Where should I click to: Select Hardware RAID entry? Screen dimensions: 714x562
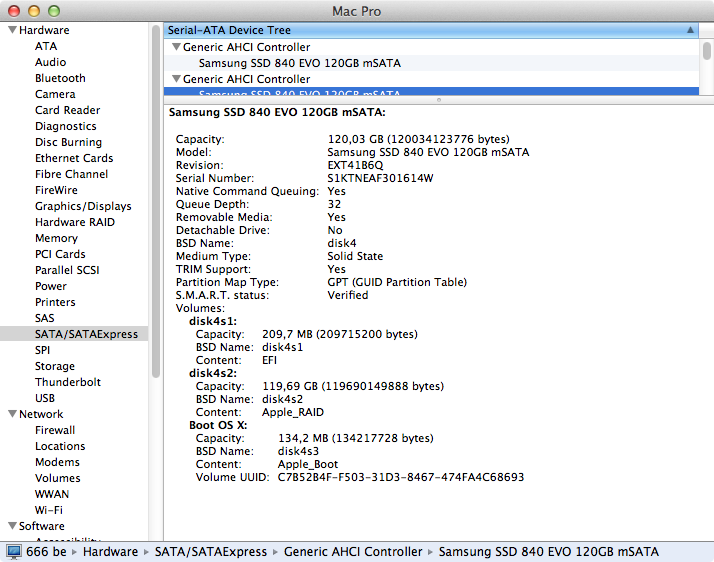[x=75, y=222]
